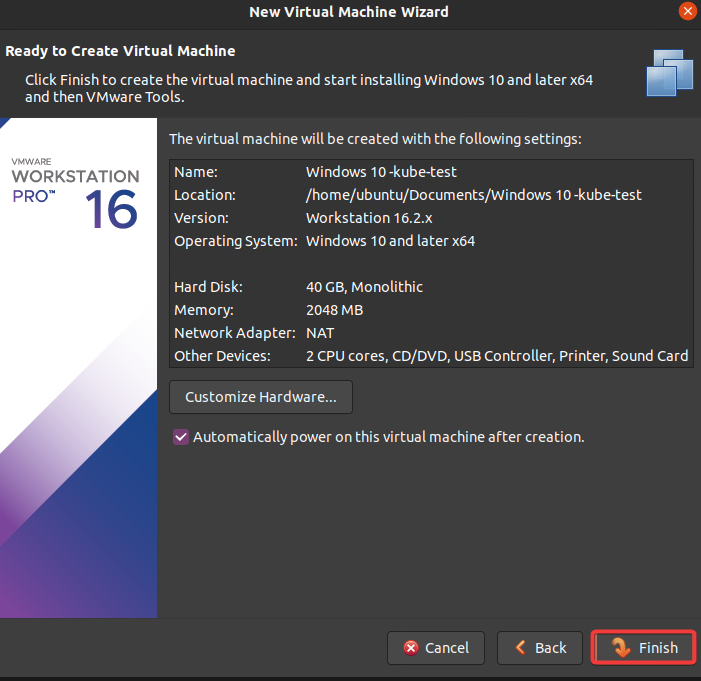The width and height of the screenshot is (701, 681).
Task: Click the Hard Disk: label
Action: point(208,287)
